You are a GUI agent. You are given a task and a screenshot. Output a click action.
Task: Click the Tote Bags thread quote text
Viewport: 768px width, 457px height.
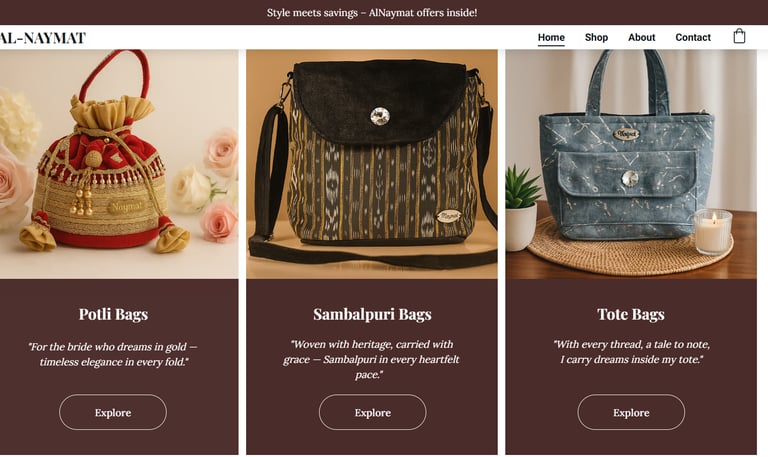[631, 352]
